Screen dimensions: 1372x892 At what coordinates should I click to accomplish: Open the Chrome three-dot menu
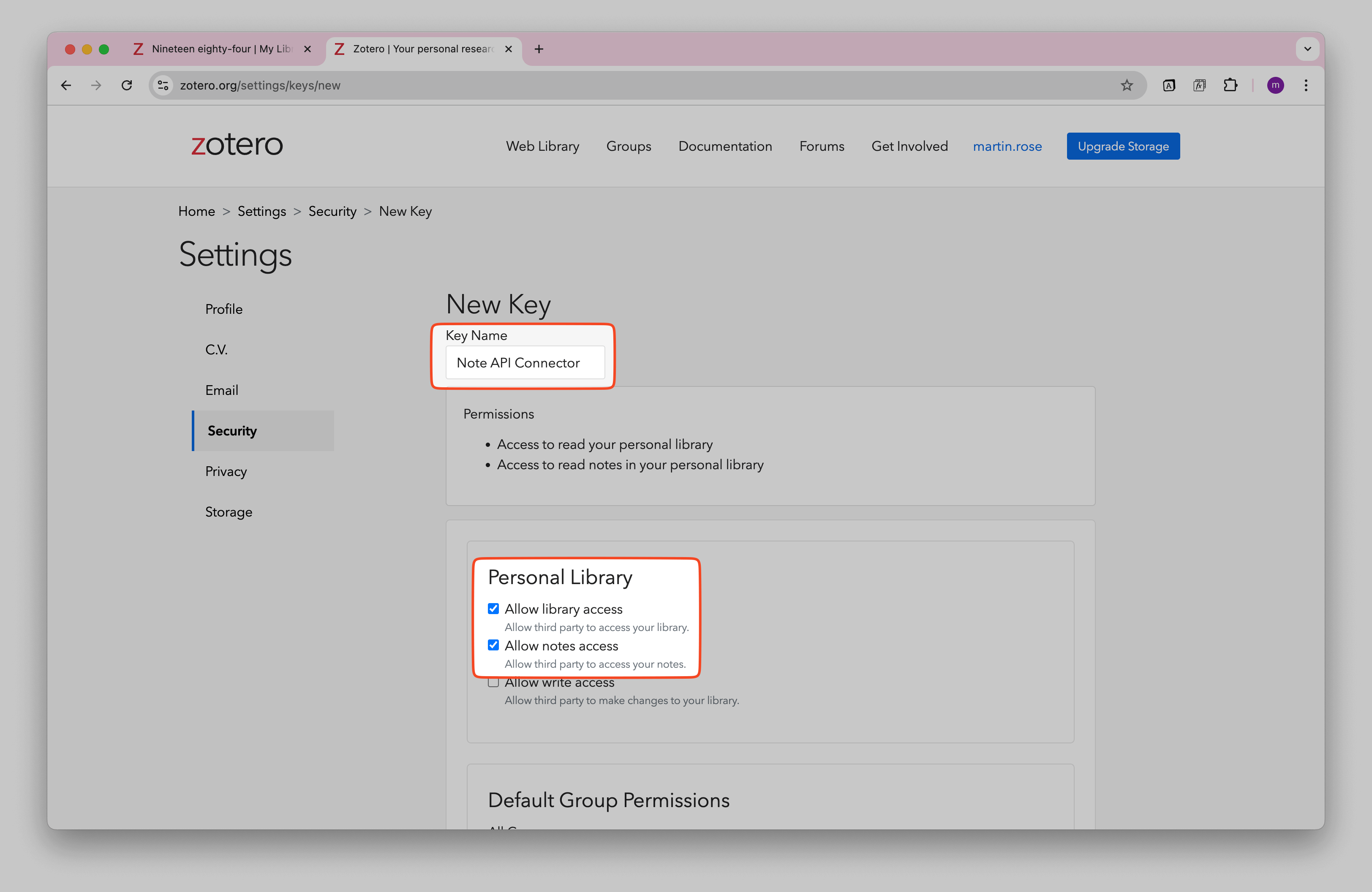(x=1306, y=85)
